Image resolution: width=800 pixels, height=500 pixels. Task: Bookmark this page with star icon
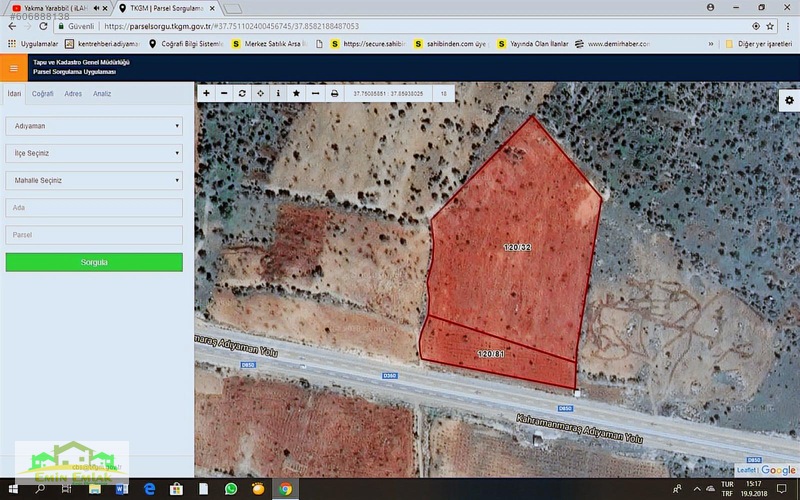(770, 26)
